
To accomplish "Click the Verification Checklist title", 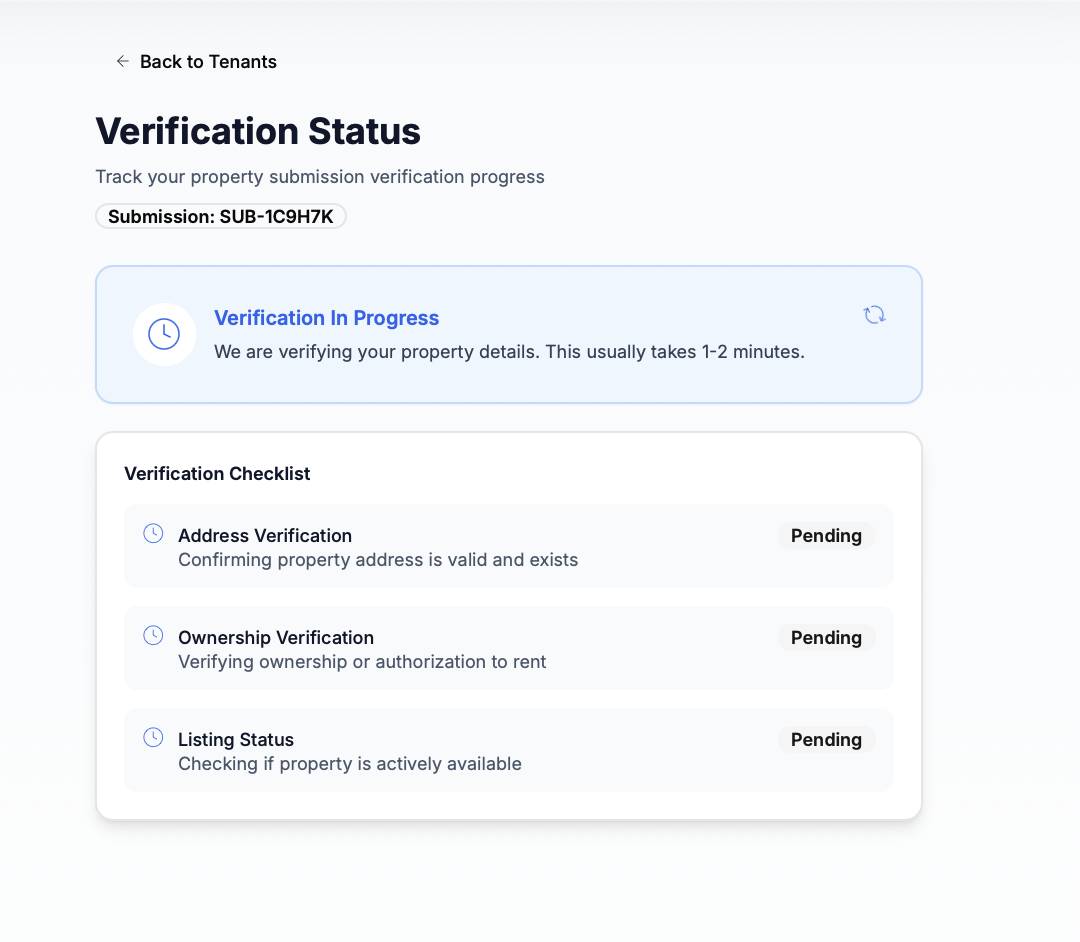I will pyautogui.click(x=217, y=474).
